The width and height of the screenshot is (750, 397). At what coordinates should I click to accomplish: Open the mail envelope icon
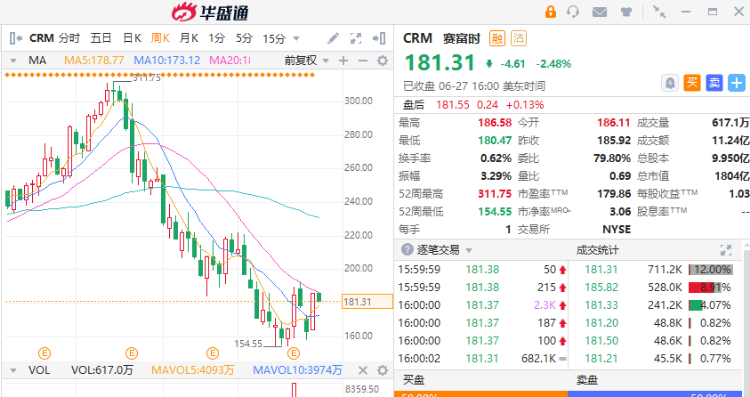tap(599, 12)
